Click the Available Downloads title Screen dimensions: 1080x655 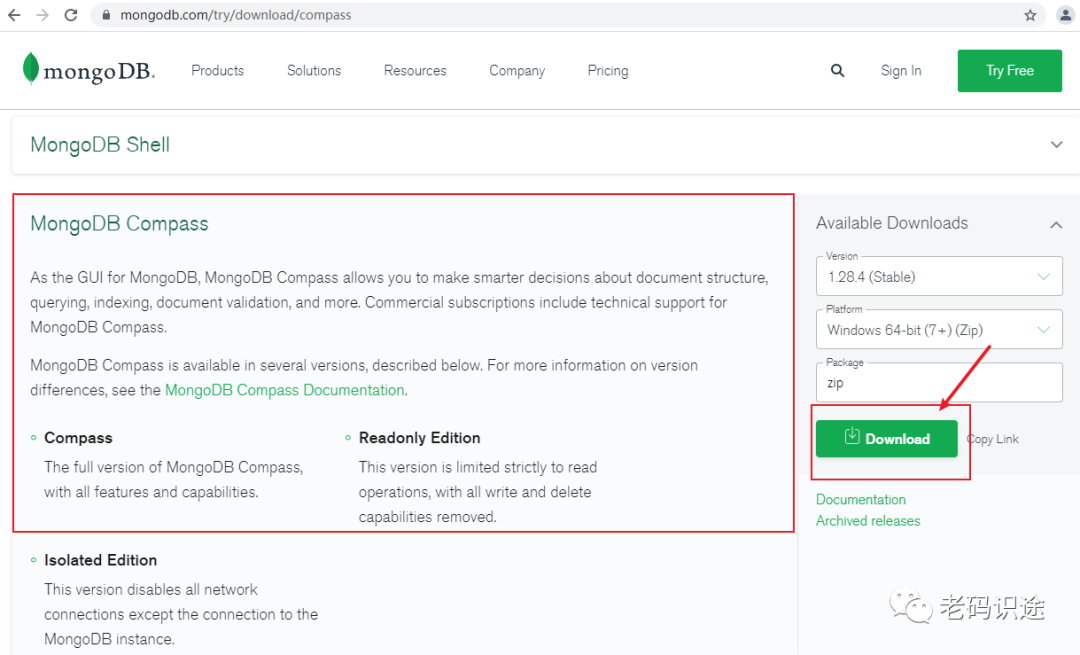(x=892, y=223)
